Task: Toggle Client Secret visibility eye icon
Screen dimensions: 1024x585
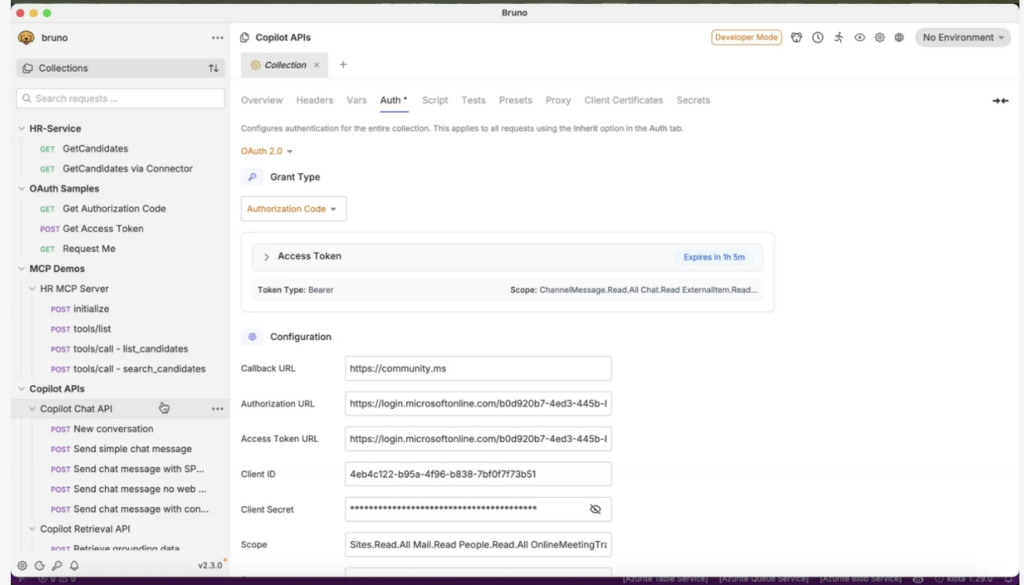Action: tap(595, 509)
